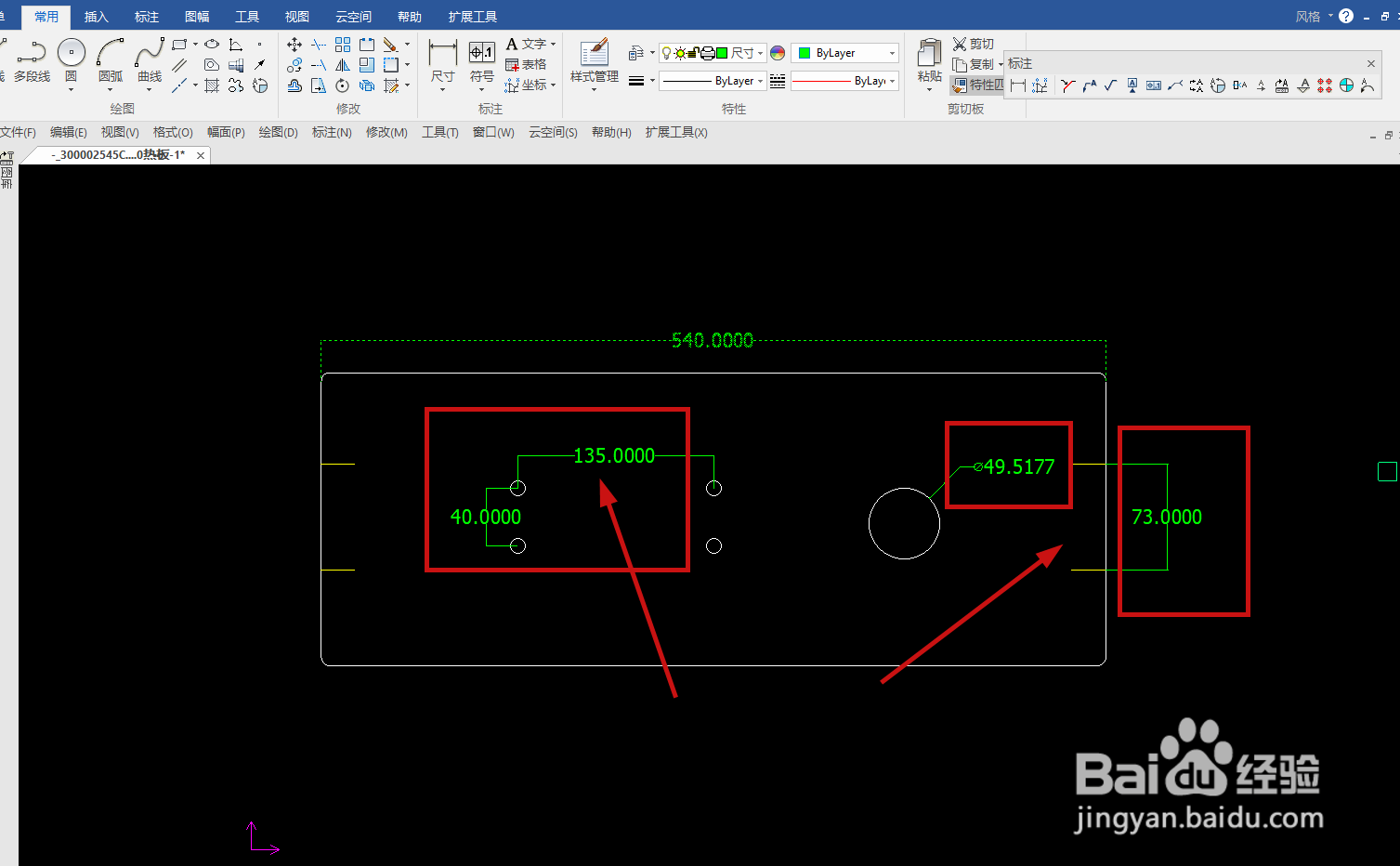Activate the erase tool
Screen dimensions: 1400x866
[390, 45]
